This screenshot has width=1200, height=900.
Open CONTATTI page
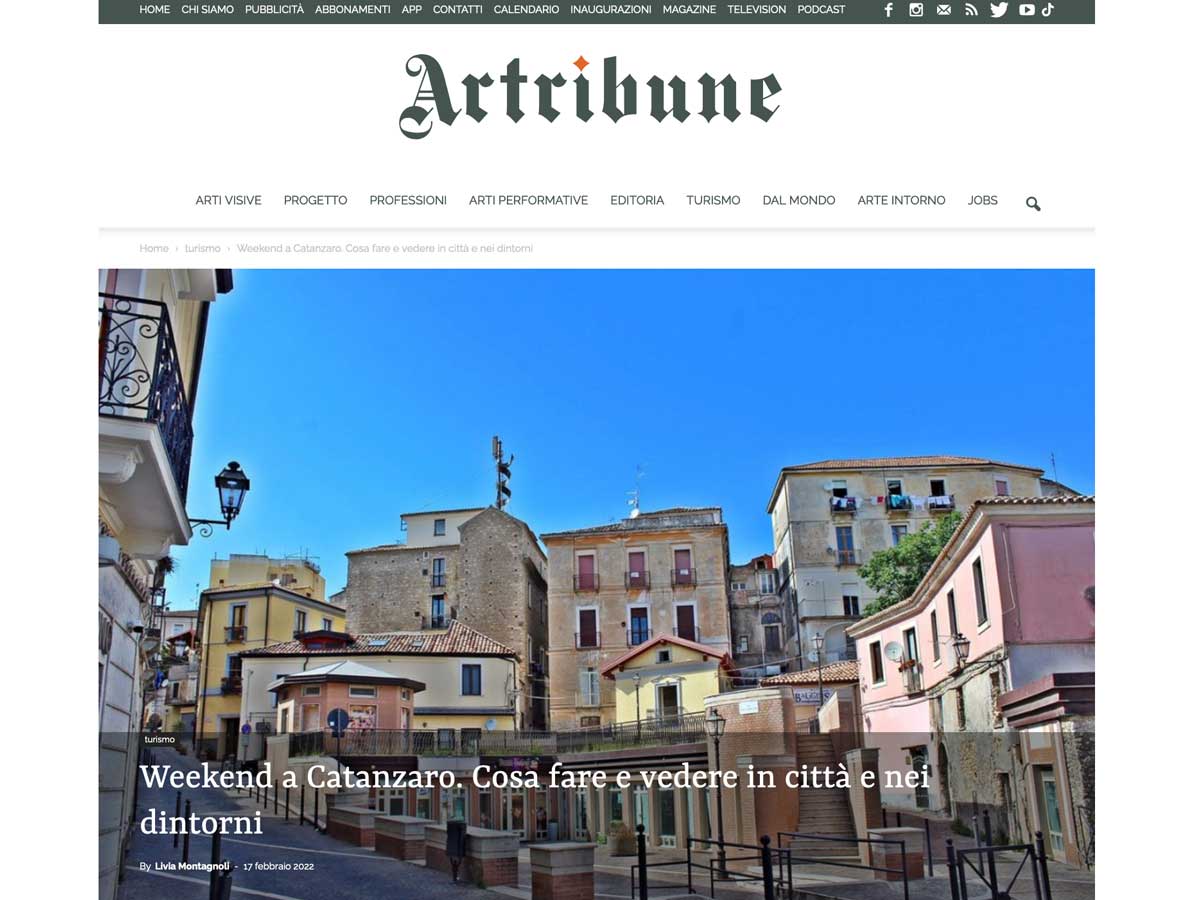click(x=458, y=10)
